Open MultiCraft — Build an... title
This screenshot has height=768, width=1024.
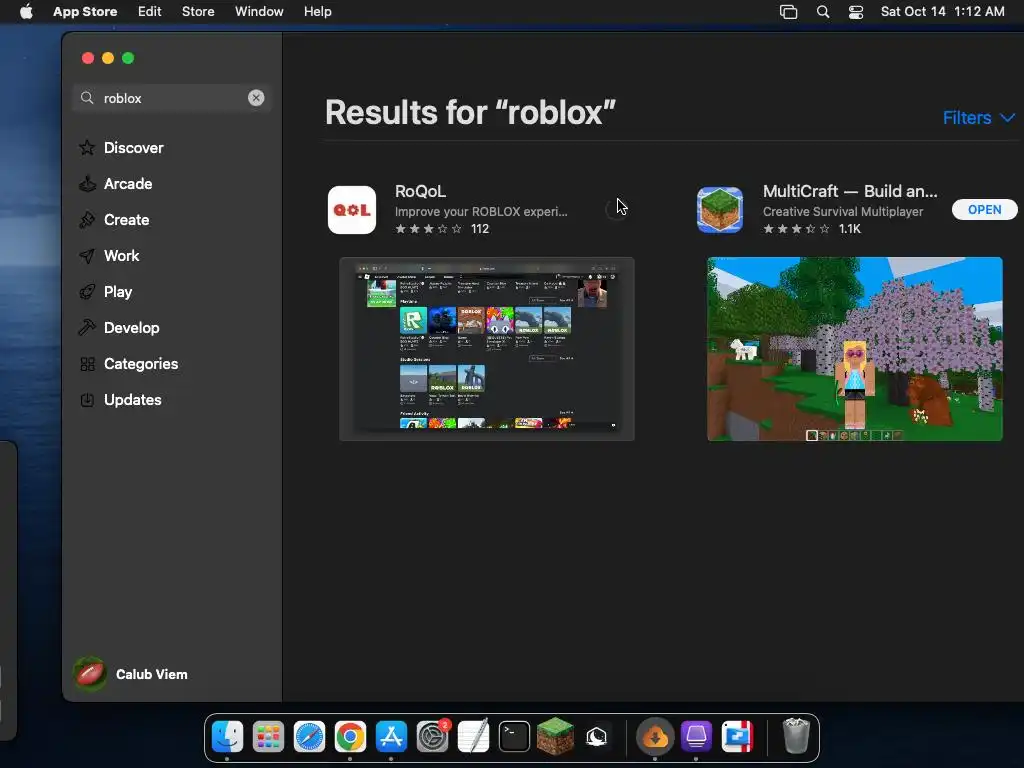(850, 191)
